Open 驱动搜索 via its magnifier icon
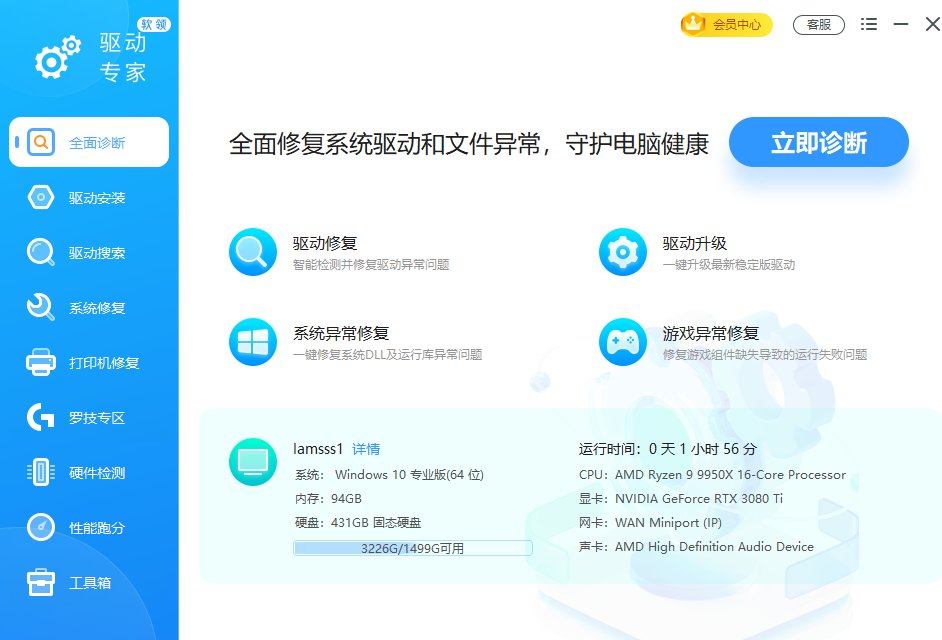Viewport: 942px width, 640px height. (42, 252)
